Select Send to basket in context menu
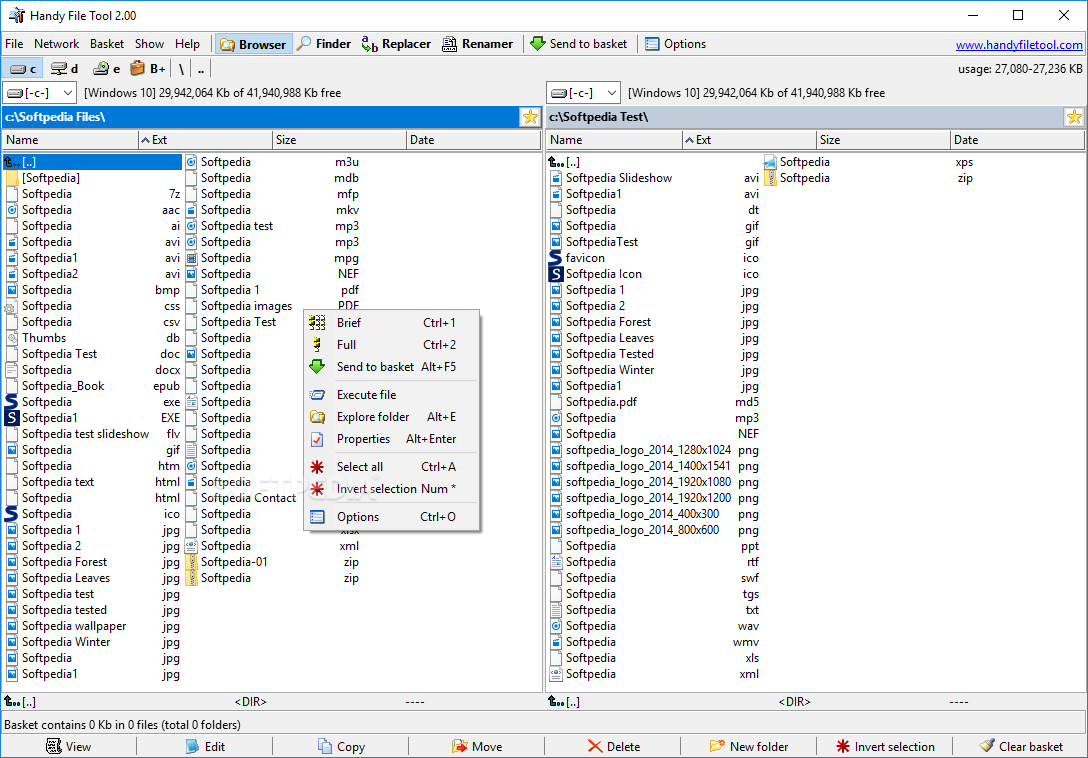 (391, 367)
